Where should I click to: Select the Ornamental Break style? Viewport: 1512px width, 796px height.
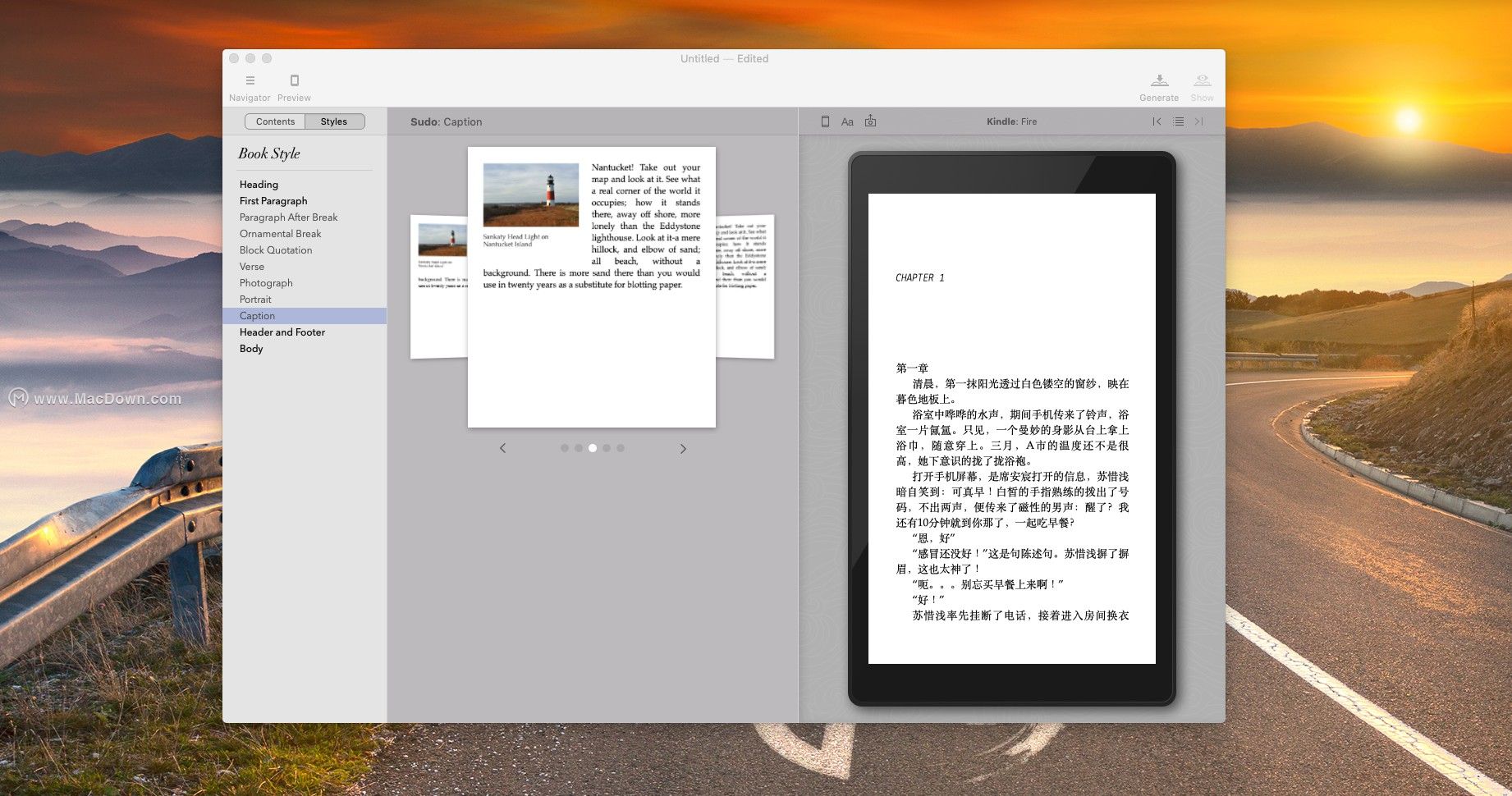[x=280, y=233]
